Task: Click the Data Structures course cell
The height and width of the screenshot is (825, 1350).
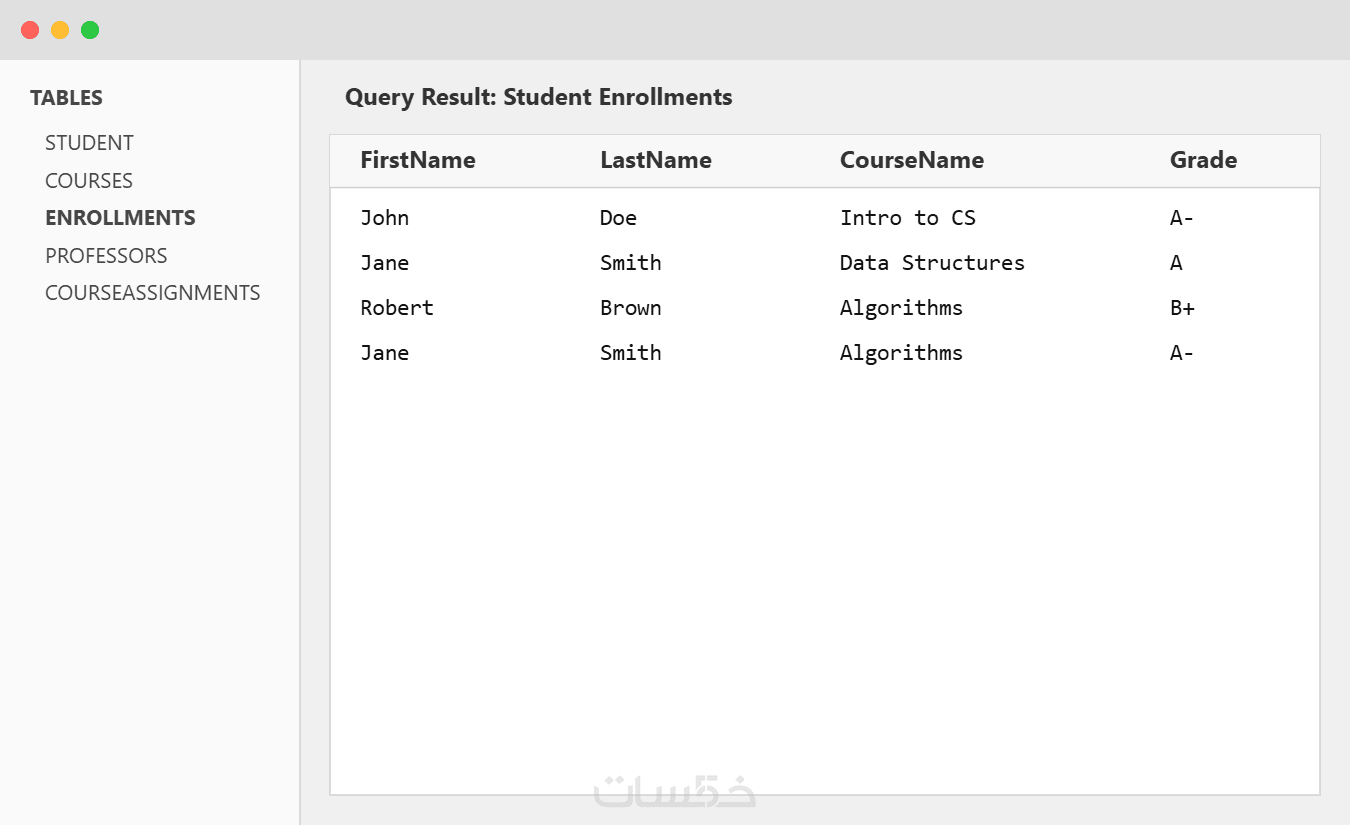Action: tap(932, 263)
